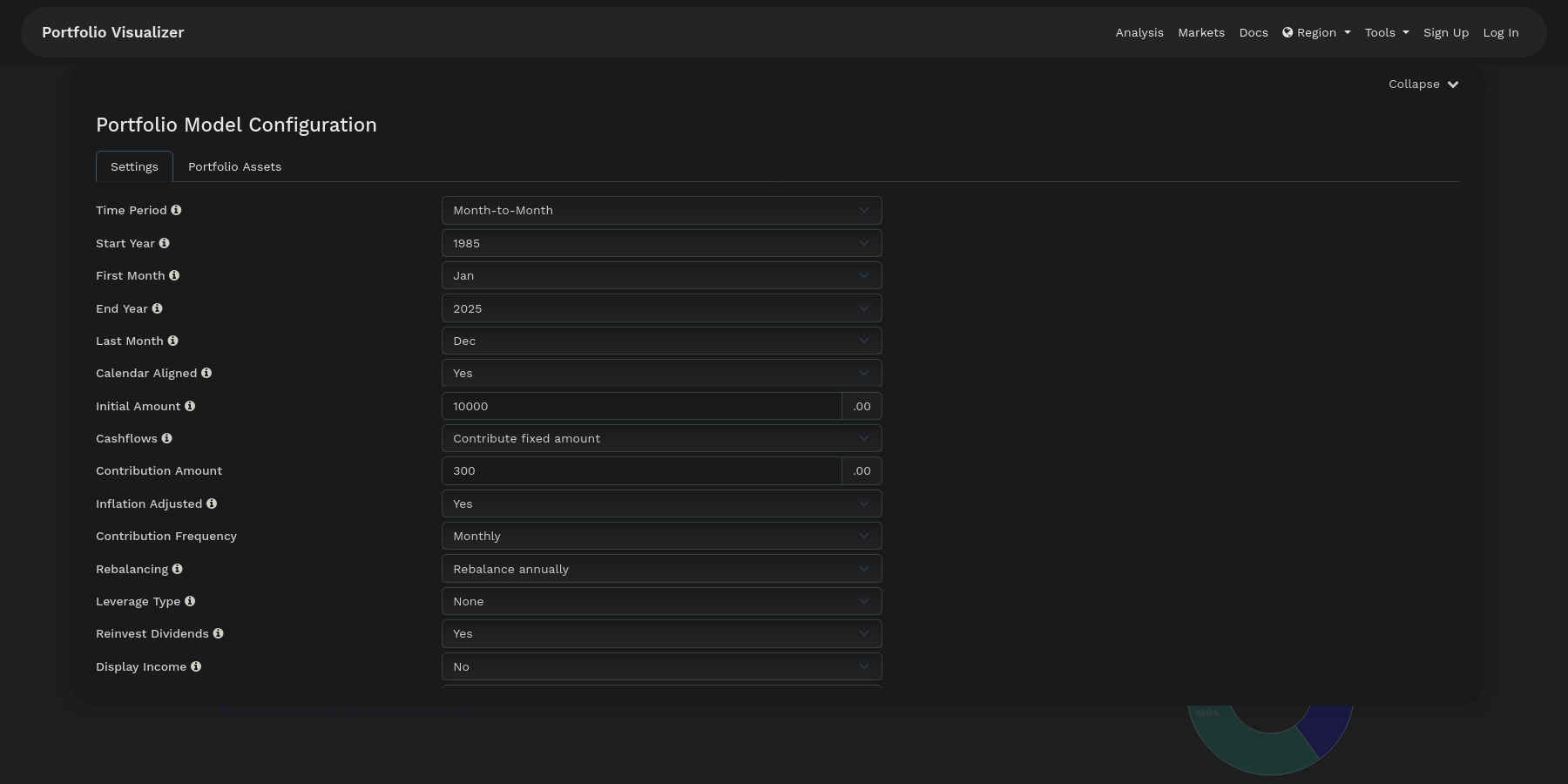Open the End Year dropdown showing 2025
Image resolution: width=1568 pixels, height=784 pixels.
tap(662, 308)
